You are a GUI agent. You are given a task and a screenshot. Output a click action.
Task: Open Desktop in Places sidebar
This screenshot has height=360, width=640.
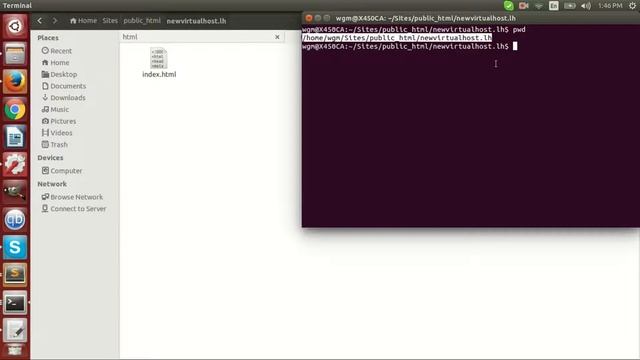pos(59,74)
